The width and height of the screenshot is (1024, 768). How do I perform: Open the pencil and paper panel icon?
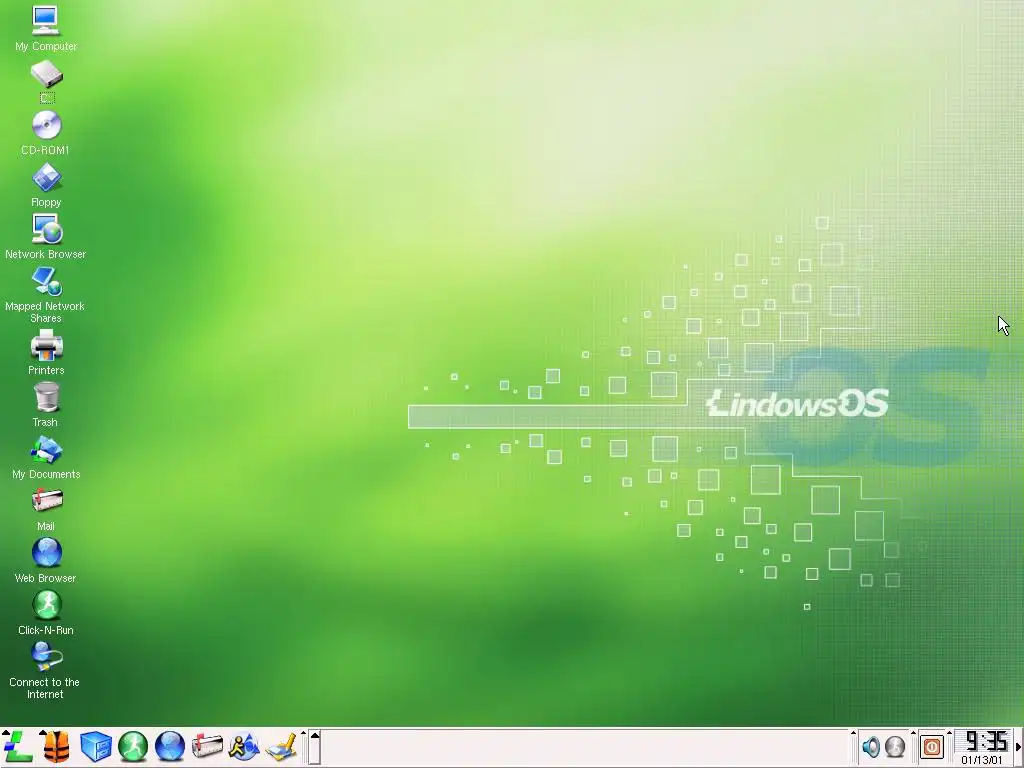281,746
